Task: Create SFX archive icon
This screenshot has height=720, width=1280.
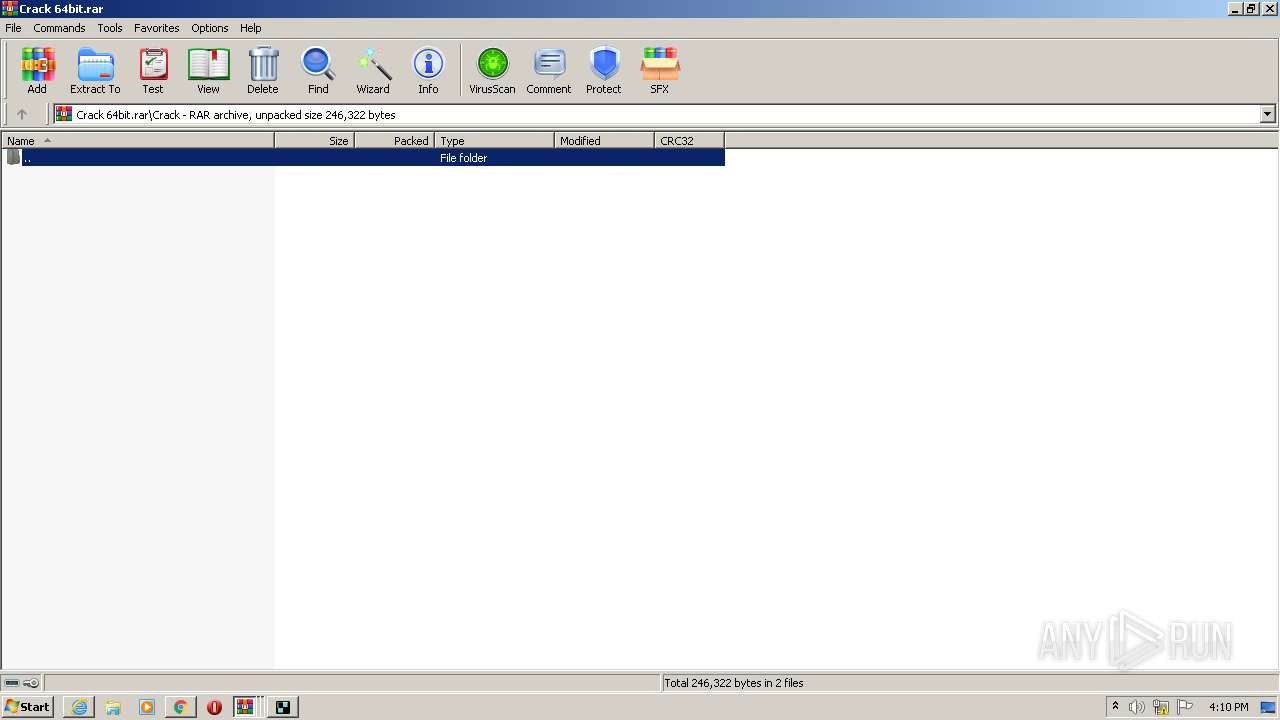Action: click(660, 70)
